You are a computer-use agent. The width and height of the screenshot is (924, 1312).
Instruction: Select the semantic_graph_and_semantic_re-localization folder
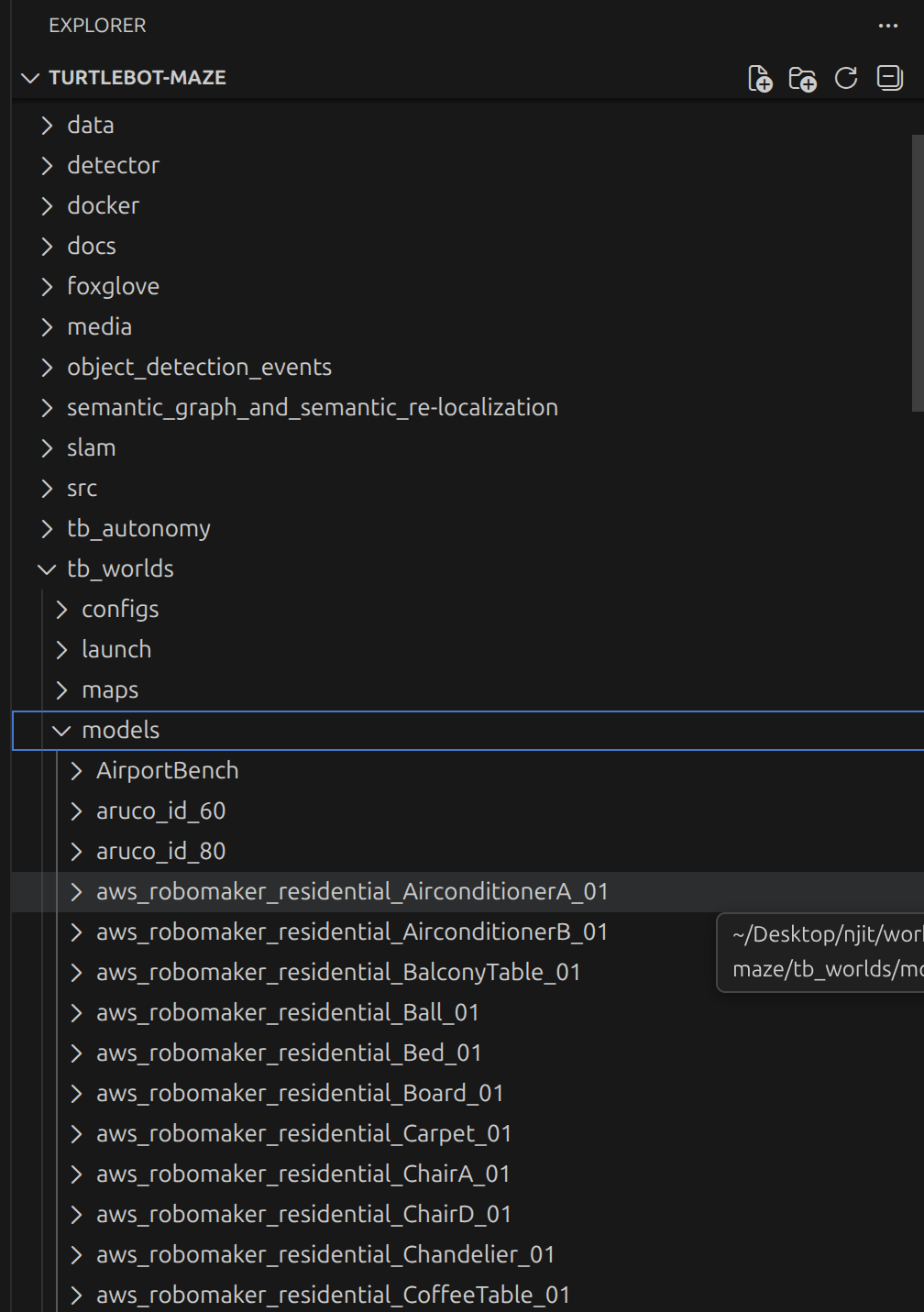point(312,408)
